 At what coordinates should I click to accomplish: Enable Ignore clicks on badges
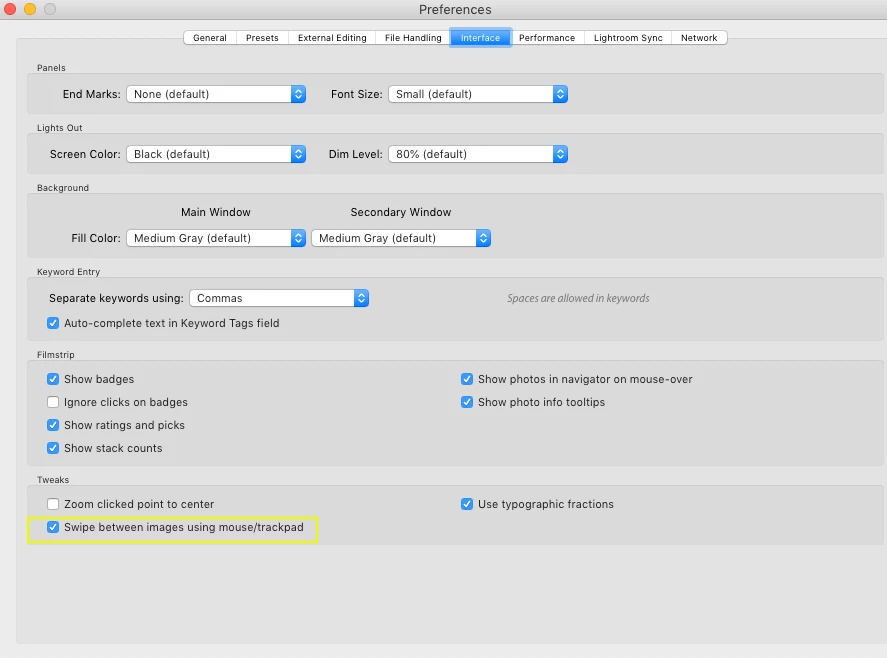[53, 402]
